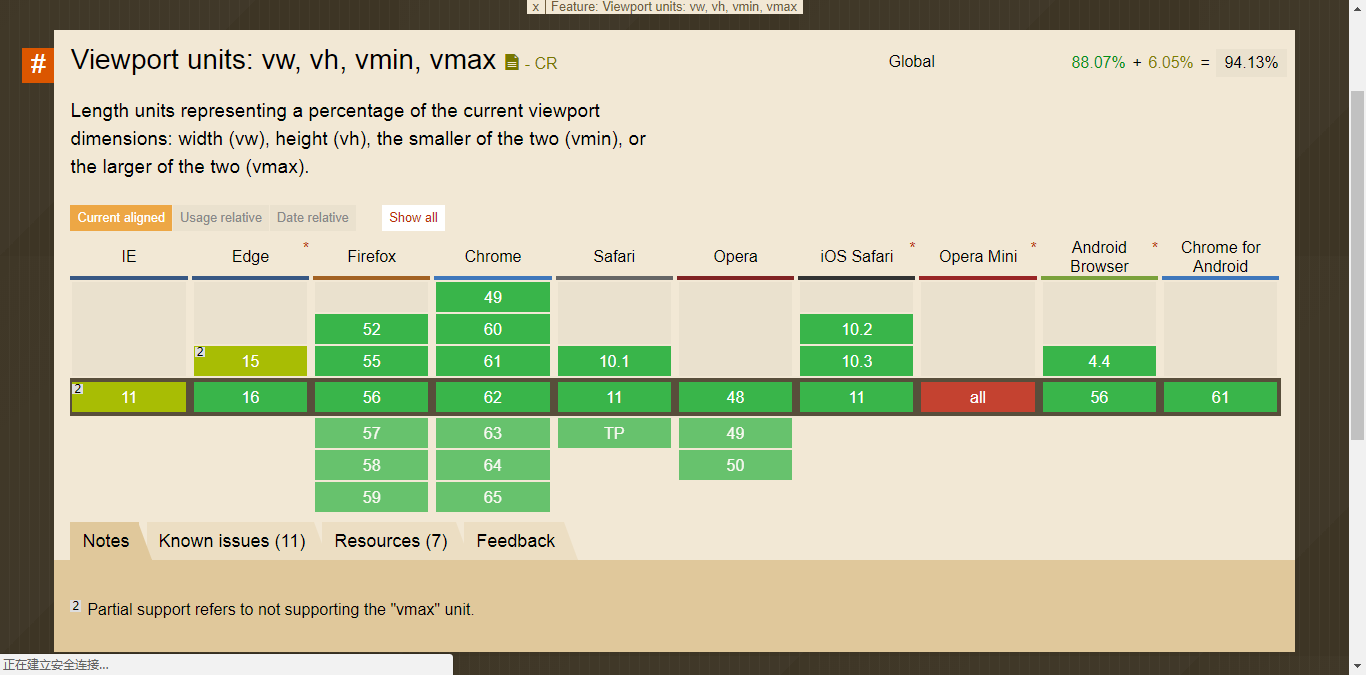This screenshot has width=1366, height=675.
Task: Select the Feedback tab
Action: coord(515,541)
